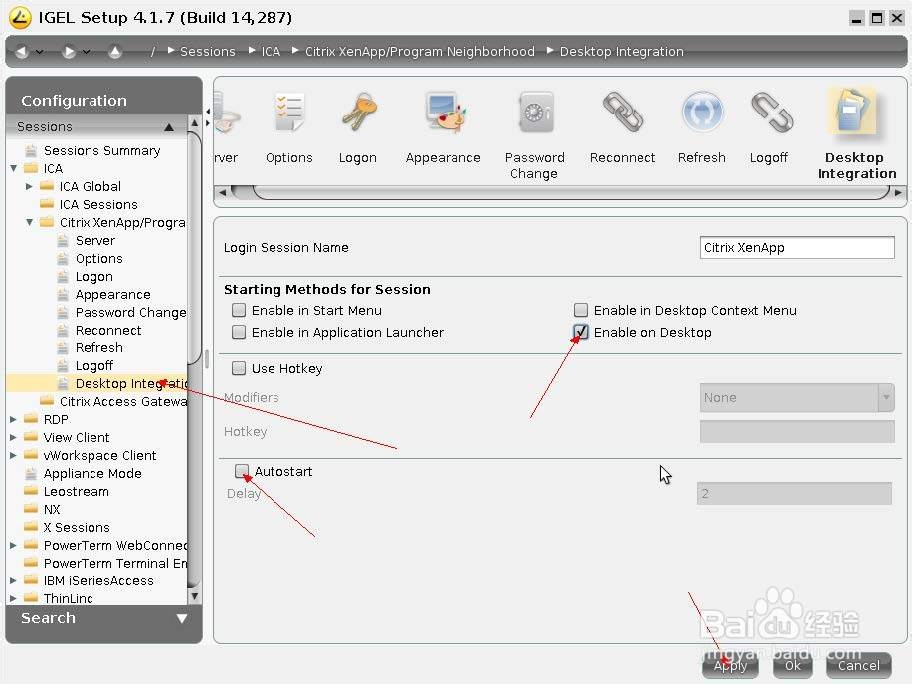Click Desktop Integration breadcrumb
Image resolution: width=912 pixels, height=684 pixels.
click(x=622, y=52)
